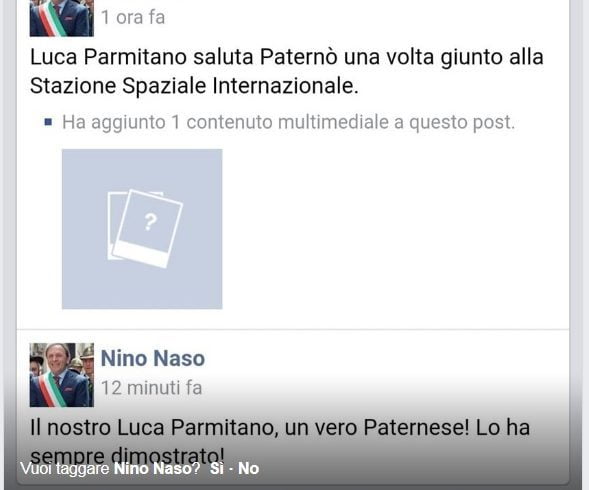Screen dimensions: 589x490
Task: Decline tagging by choosing "No"
Action: [249, 468]
